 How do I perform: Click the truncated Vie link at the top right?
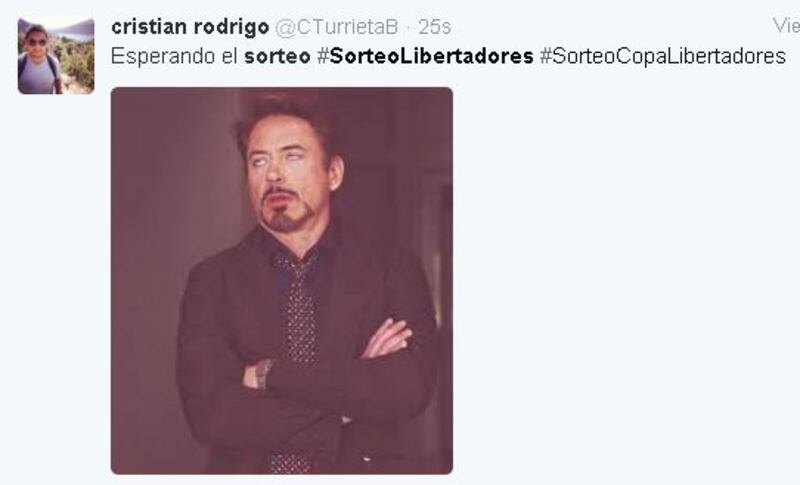click(786, 25)
